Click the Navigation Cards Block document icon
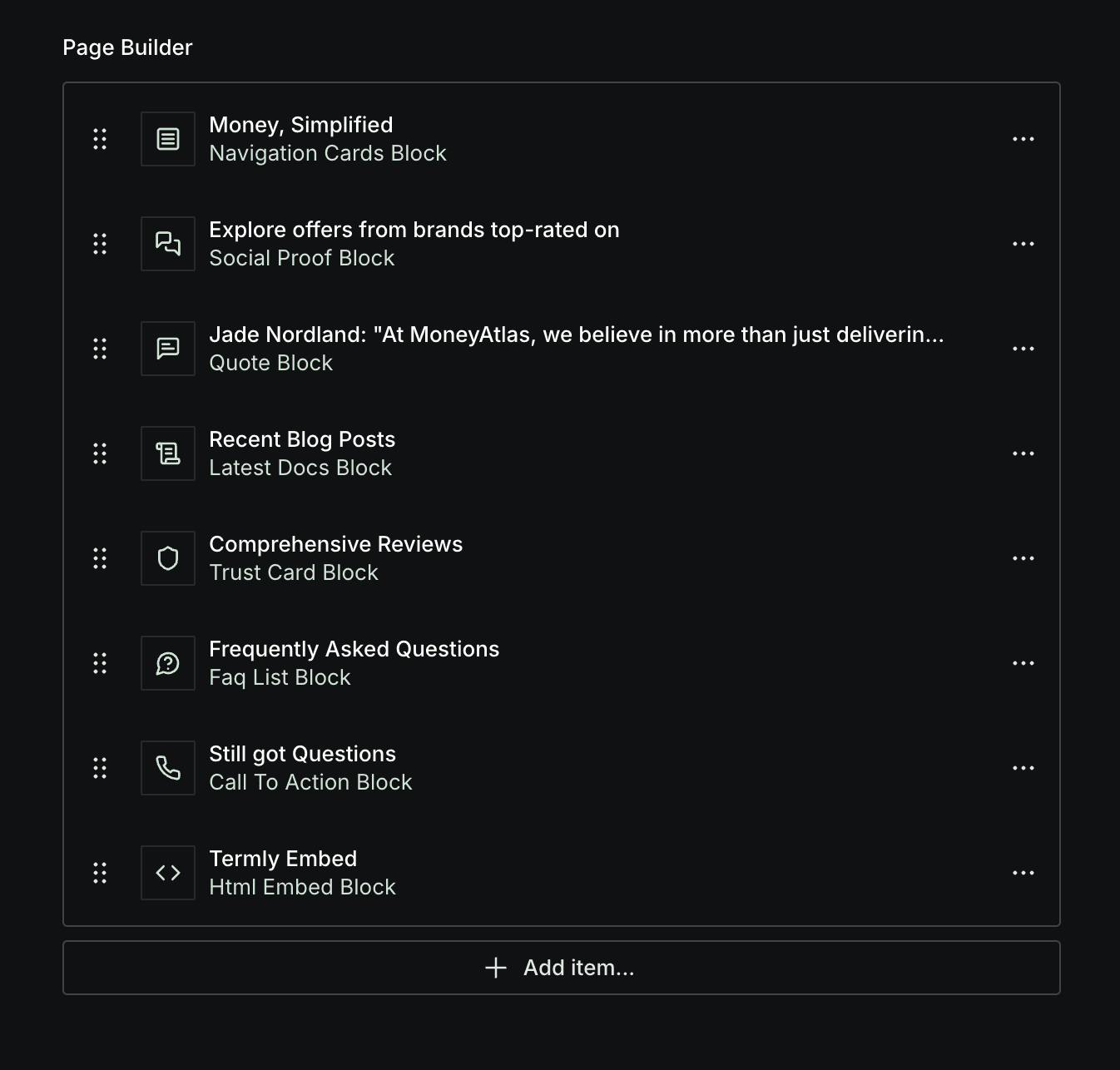This screenshot has width=1120, height=1070. click(168, 139)
